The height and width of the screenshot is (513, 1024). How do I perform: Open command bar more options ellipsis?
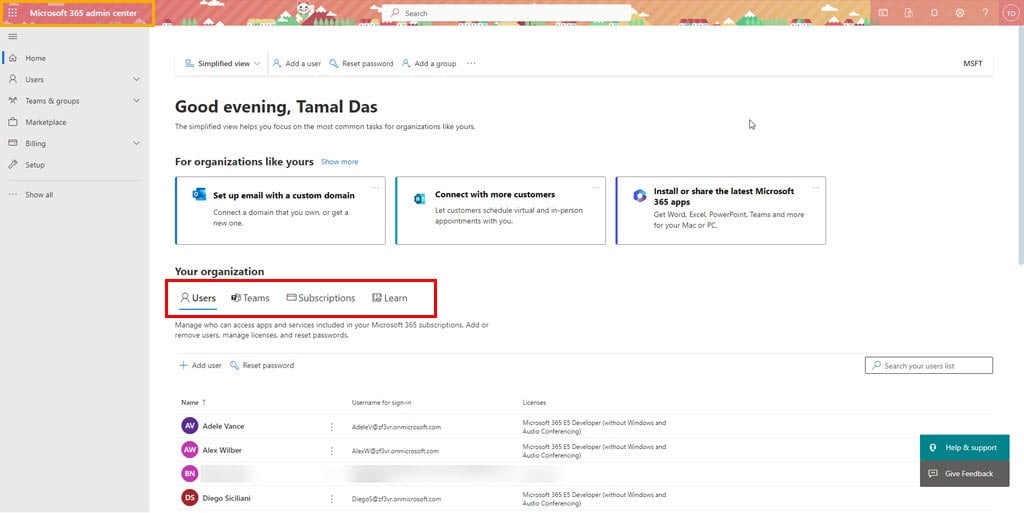(471, 63)
